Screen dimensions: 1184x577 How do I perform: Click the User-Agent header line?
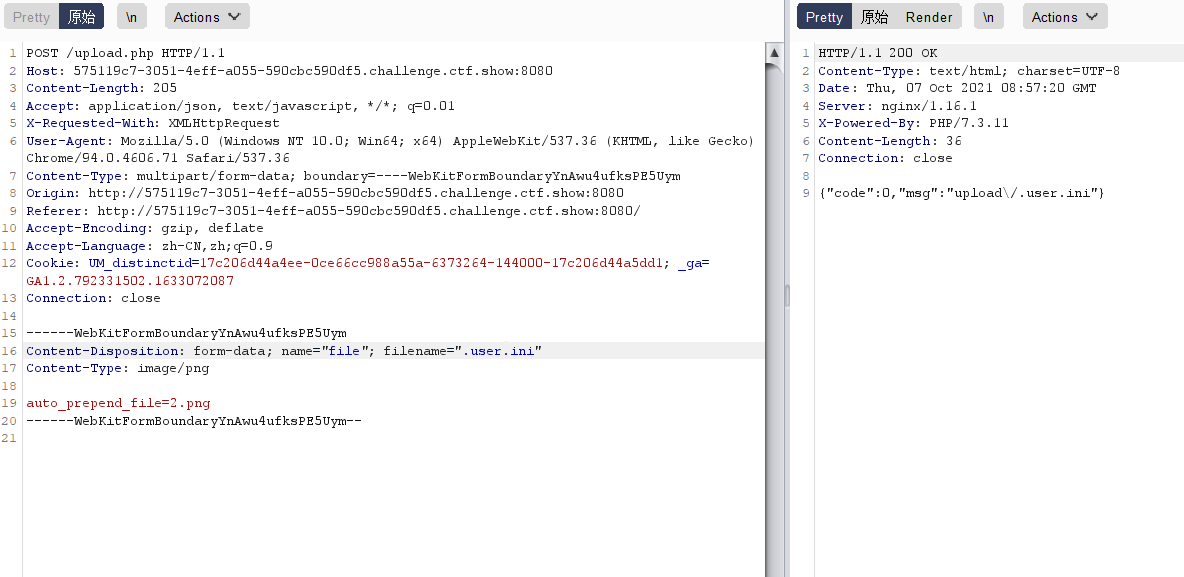click(390, 150)
